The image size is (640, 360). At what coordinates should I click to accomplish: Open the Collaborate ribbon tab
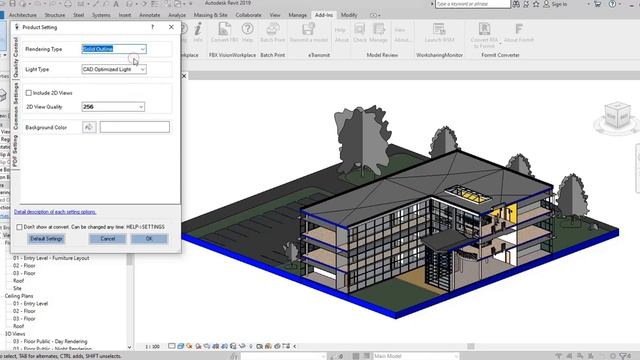(x=248, y=15)
